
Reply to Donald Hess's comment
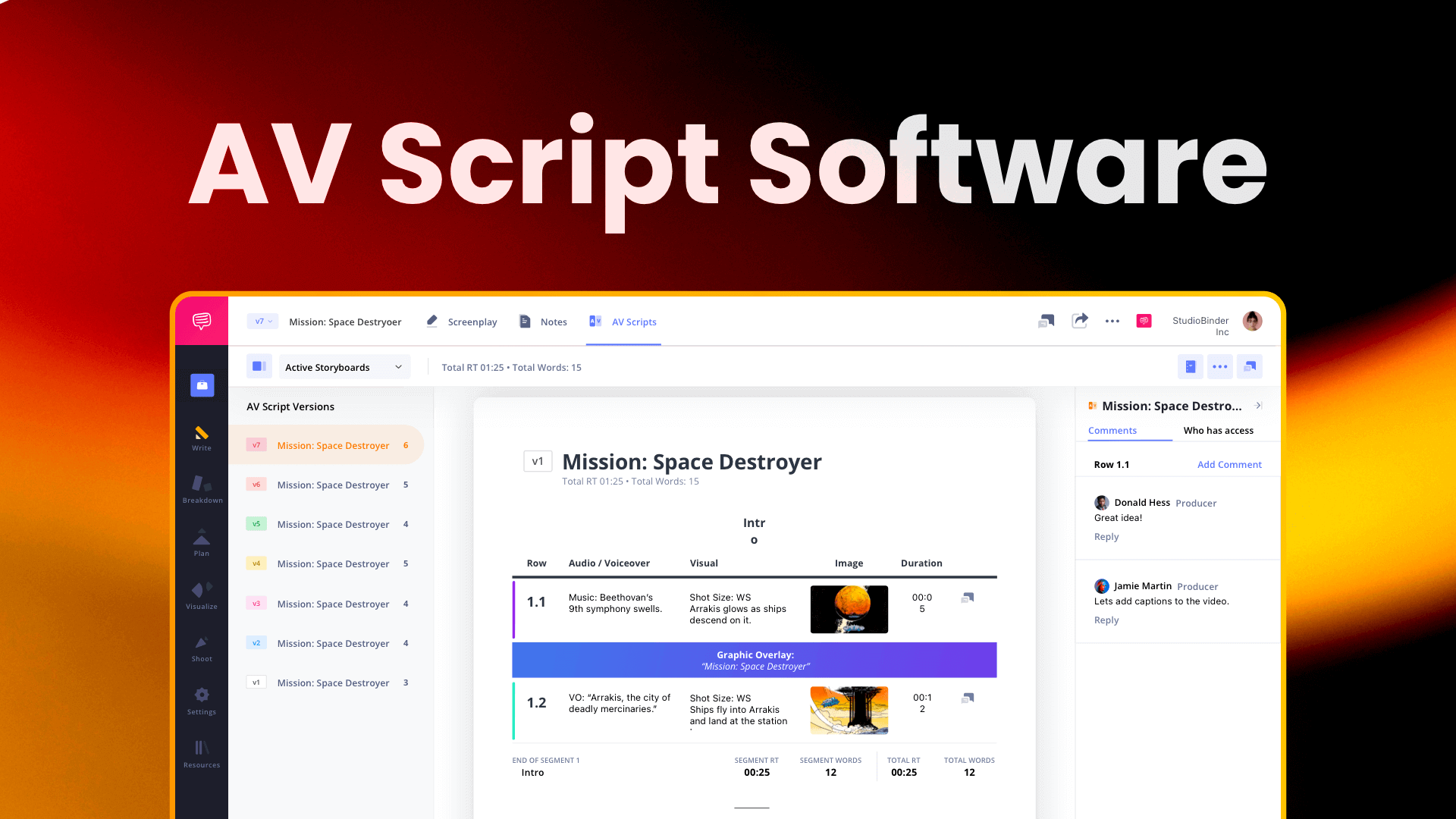1106,536
